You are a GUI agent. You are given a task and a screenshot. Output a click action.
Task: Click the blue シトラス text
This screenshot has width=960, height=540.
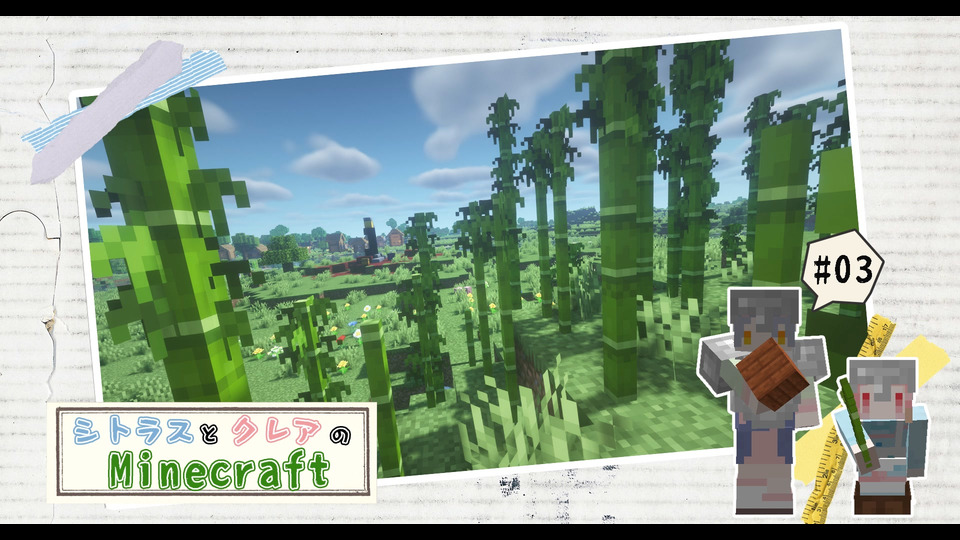pyautogui.click(x=133, y=430)
